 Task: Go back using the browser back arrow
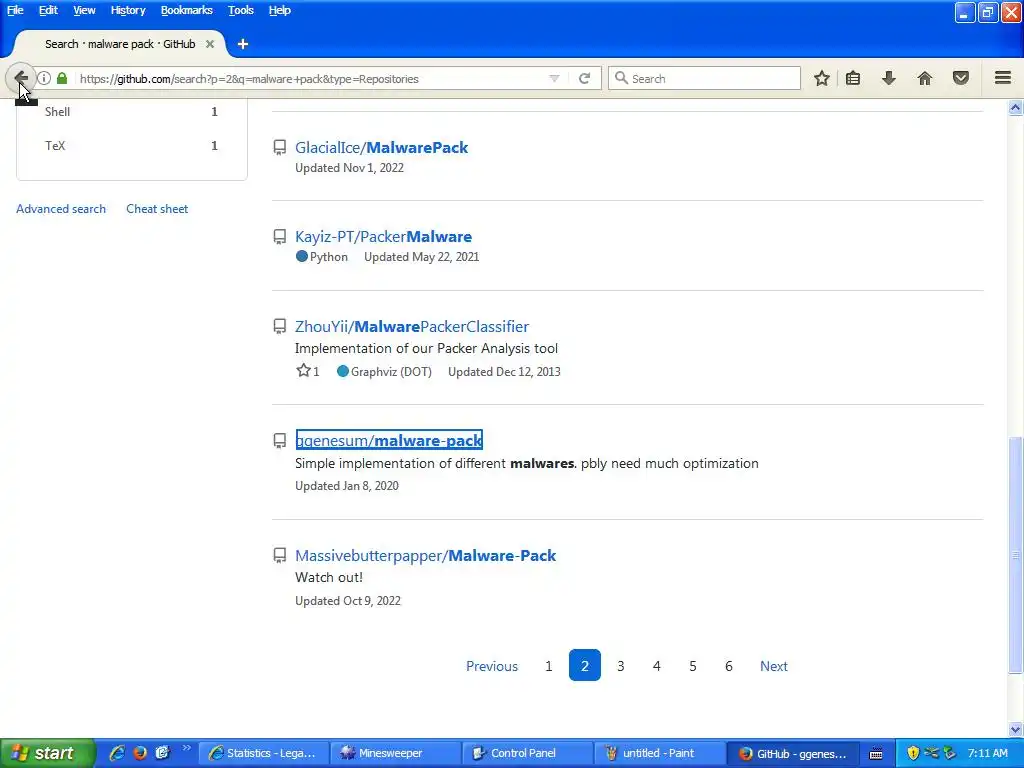pos(20,78)
